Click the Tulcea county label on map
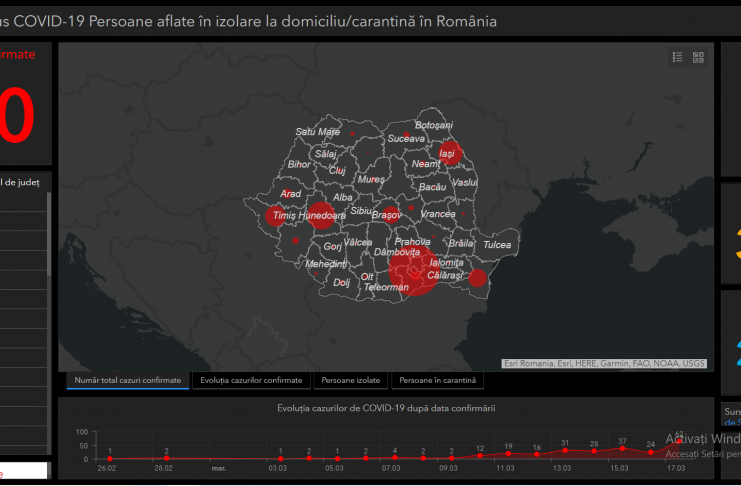This screenshot has width=741, height=486. click(497, 245)
